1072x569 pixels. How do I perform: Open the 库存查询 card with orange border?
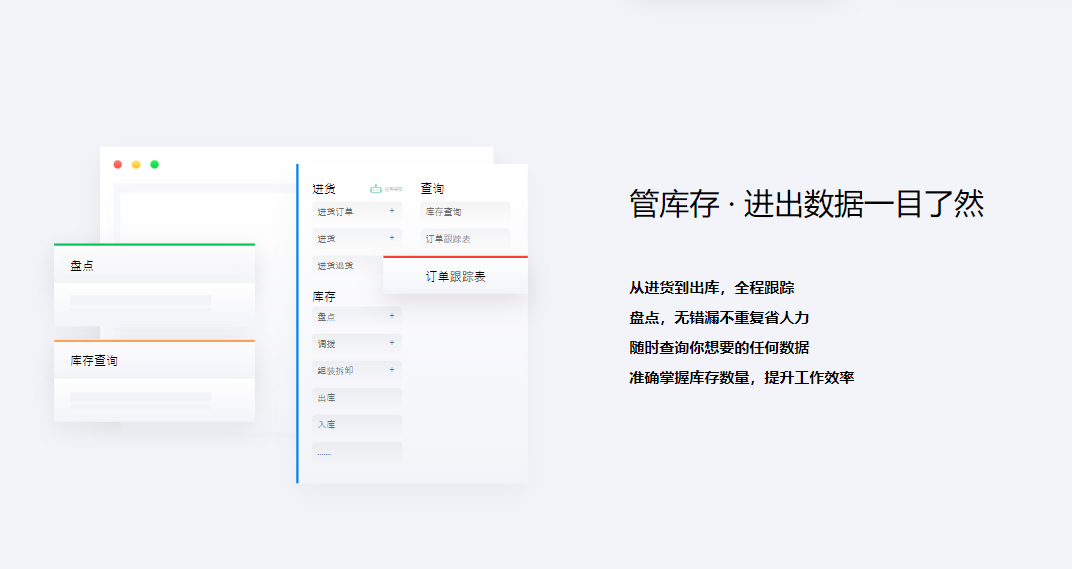[155, 380]
